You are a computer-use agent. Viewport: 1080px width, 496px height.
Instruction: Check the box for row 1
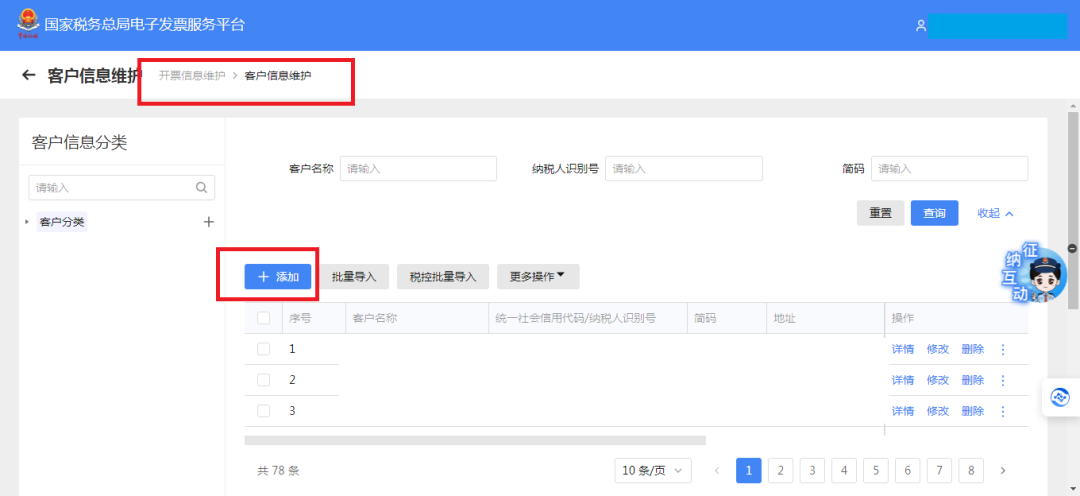(263, 349)
